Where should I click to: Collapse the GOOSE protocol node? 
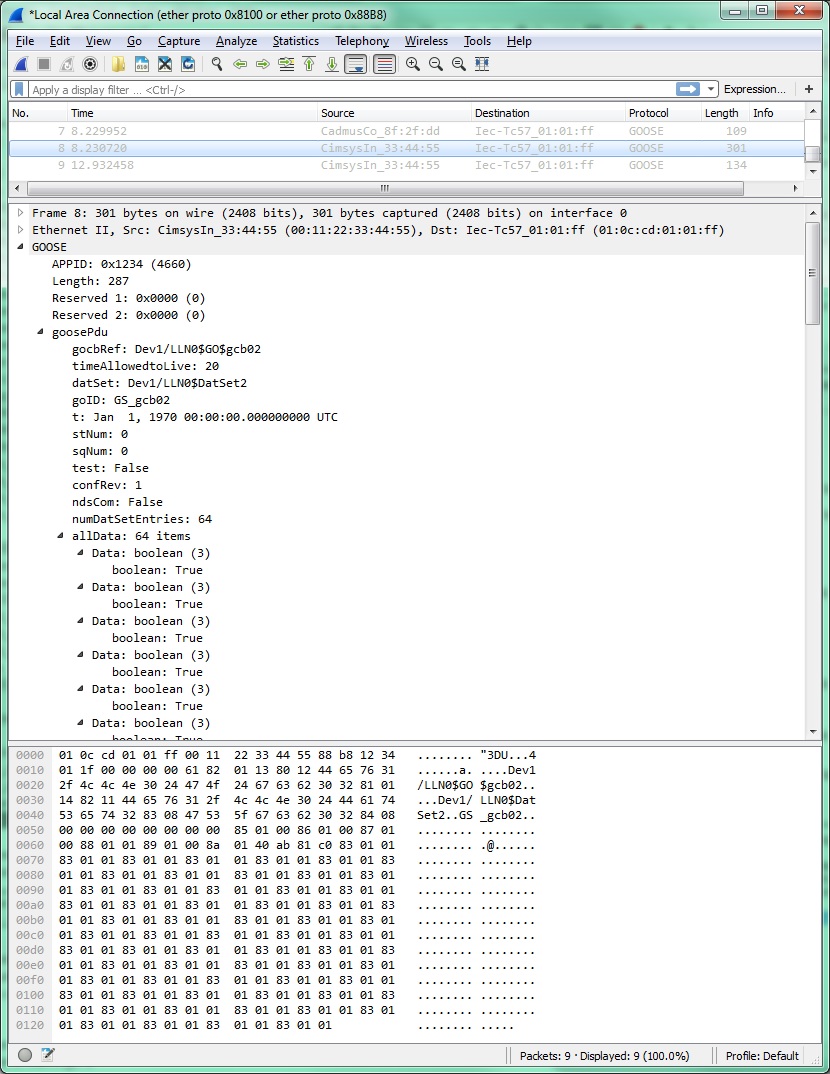21,247
